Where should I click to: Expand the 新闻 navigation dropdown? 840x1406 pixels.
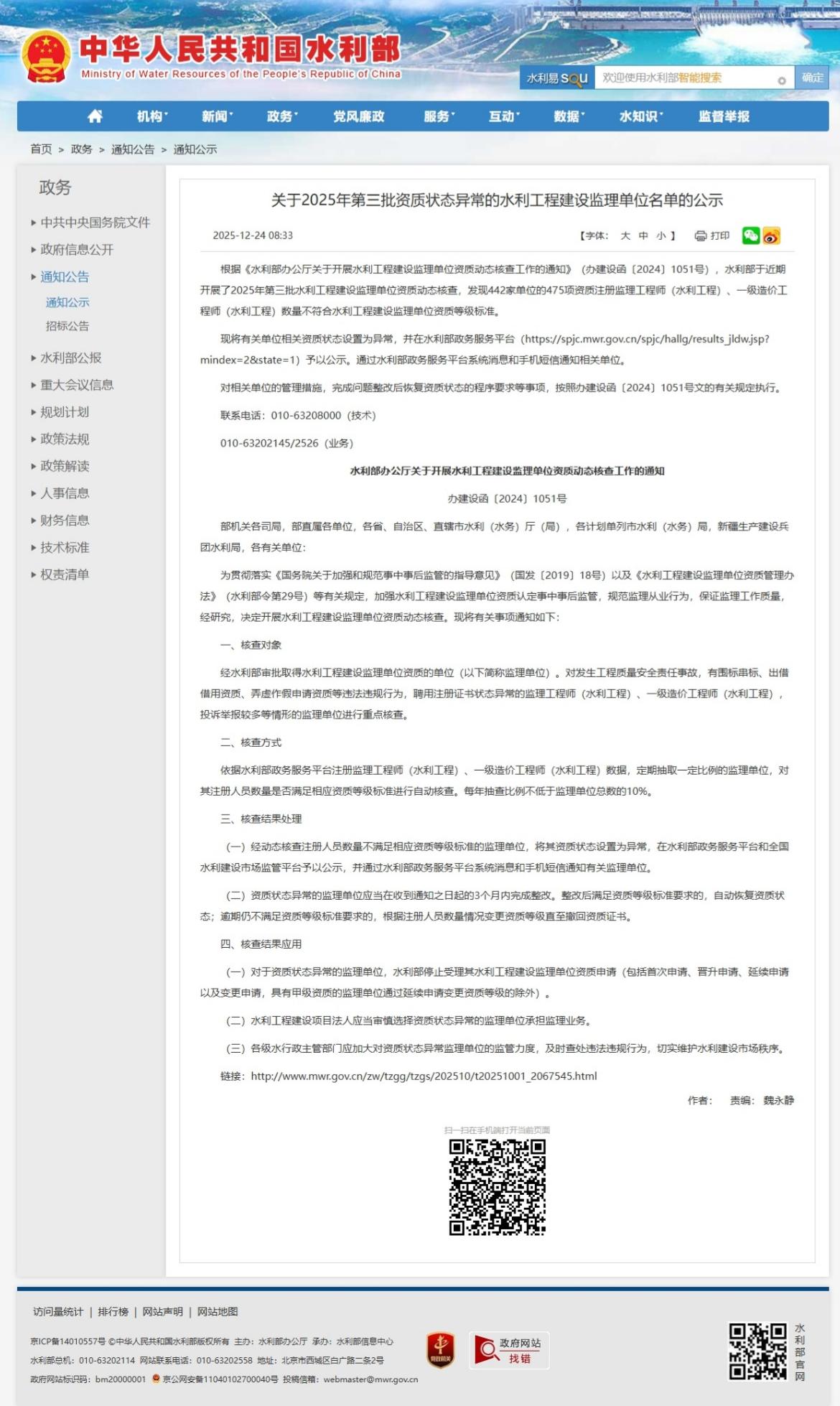[217, 116]
